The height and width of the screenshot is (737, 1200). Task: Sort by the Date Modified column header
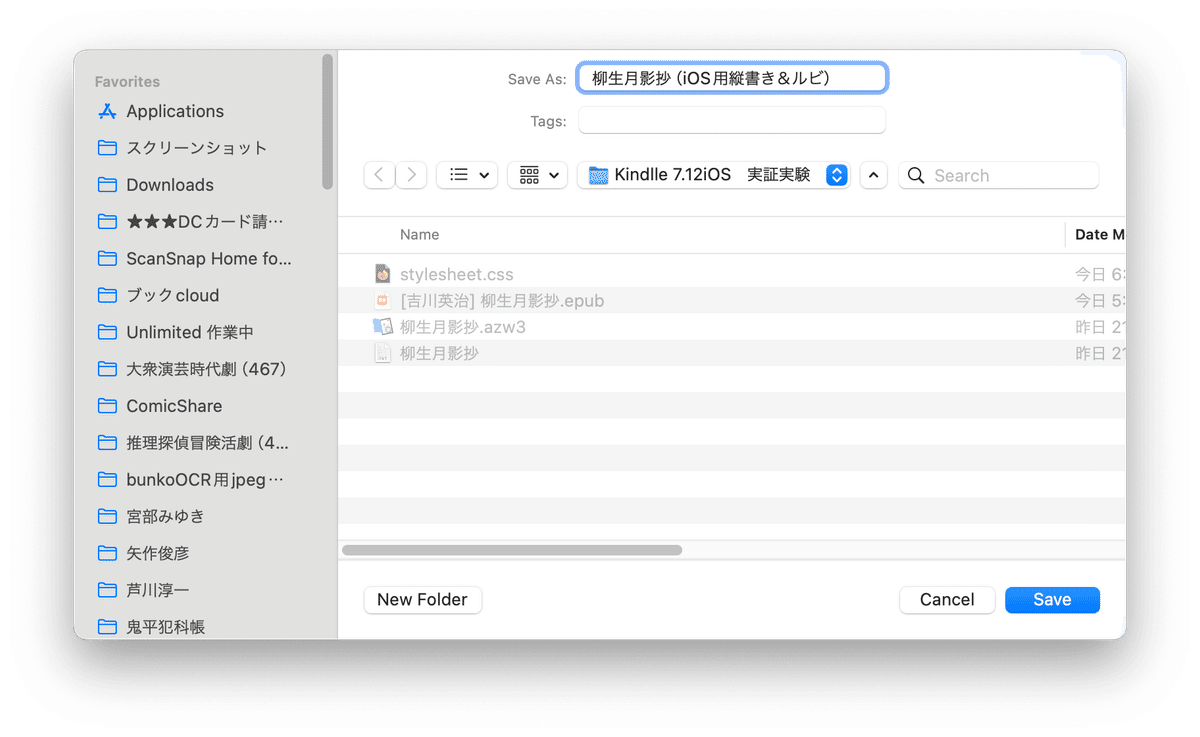coord(1100,234)
